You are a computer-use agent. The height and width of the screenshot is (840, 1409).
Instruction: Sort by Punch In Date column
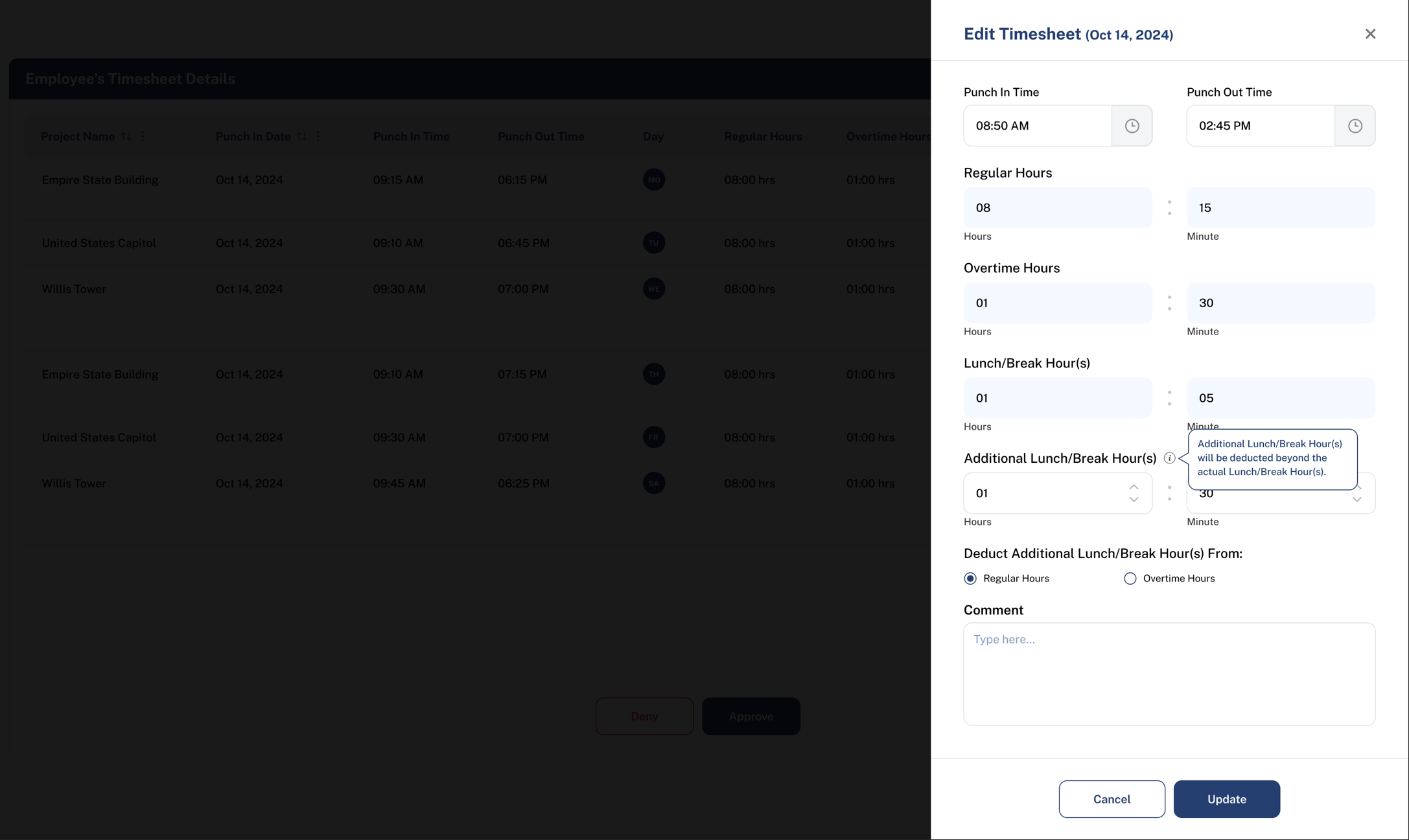pos(302,136)
